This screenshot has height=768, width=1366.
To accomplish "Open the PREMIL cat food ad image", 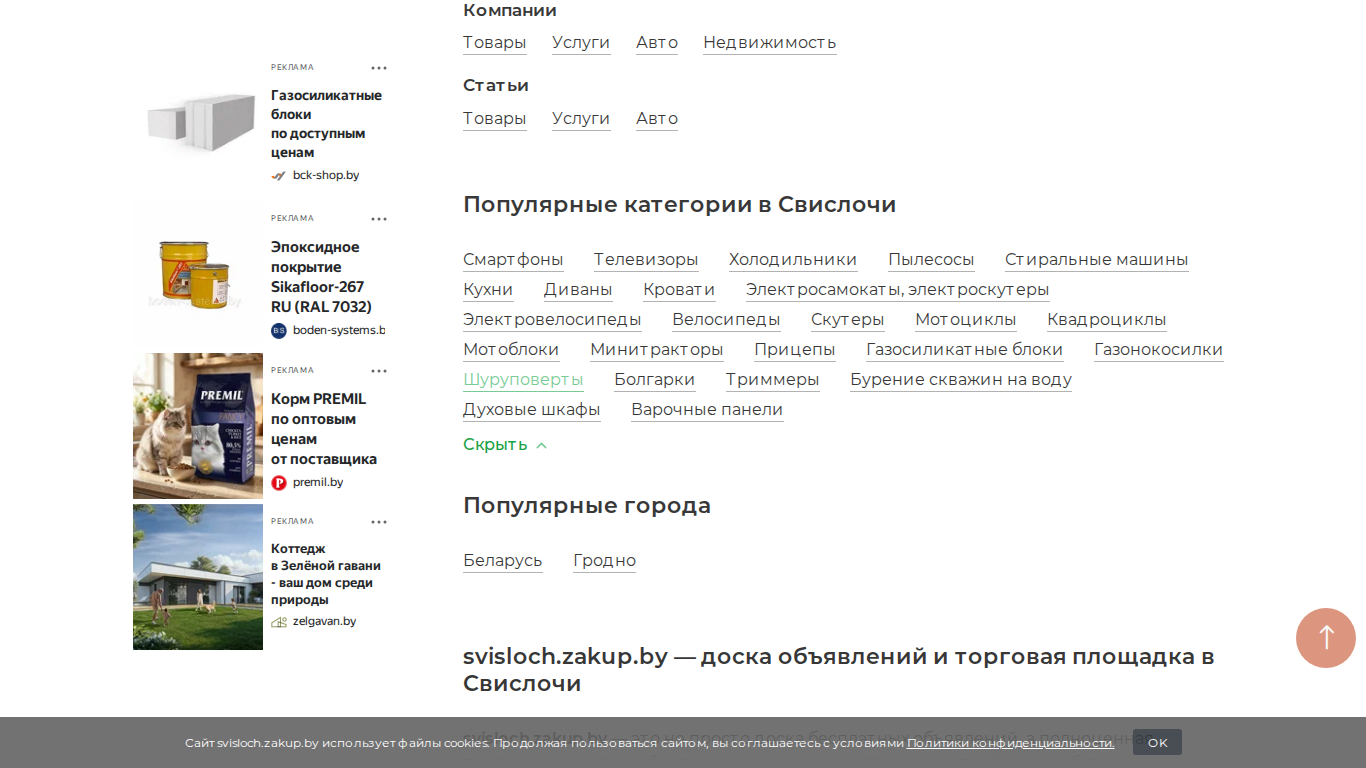I will point(198,426).
